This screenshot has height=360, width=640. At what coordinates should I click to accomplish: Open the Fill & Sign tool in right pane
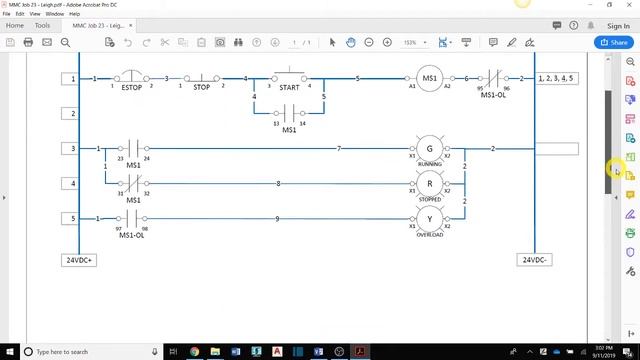(x=630, y=214)
